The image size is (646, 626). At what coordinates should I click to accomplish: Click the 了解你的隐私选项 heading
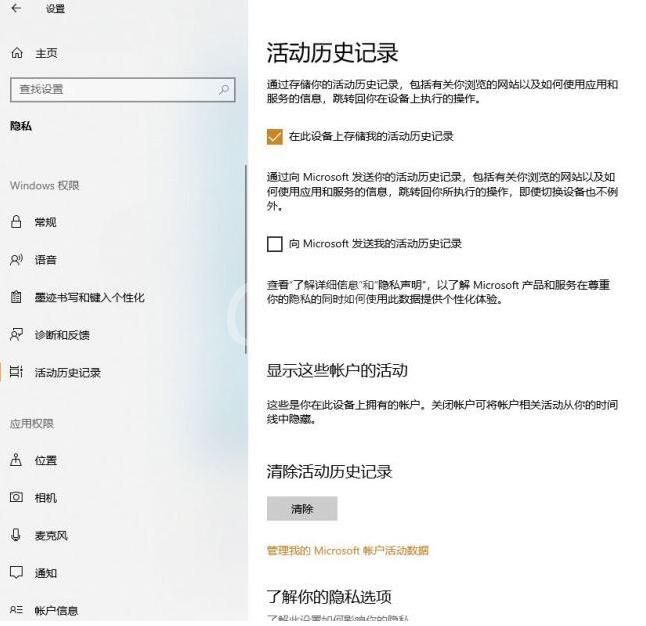(x=329, y=596)
